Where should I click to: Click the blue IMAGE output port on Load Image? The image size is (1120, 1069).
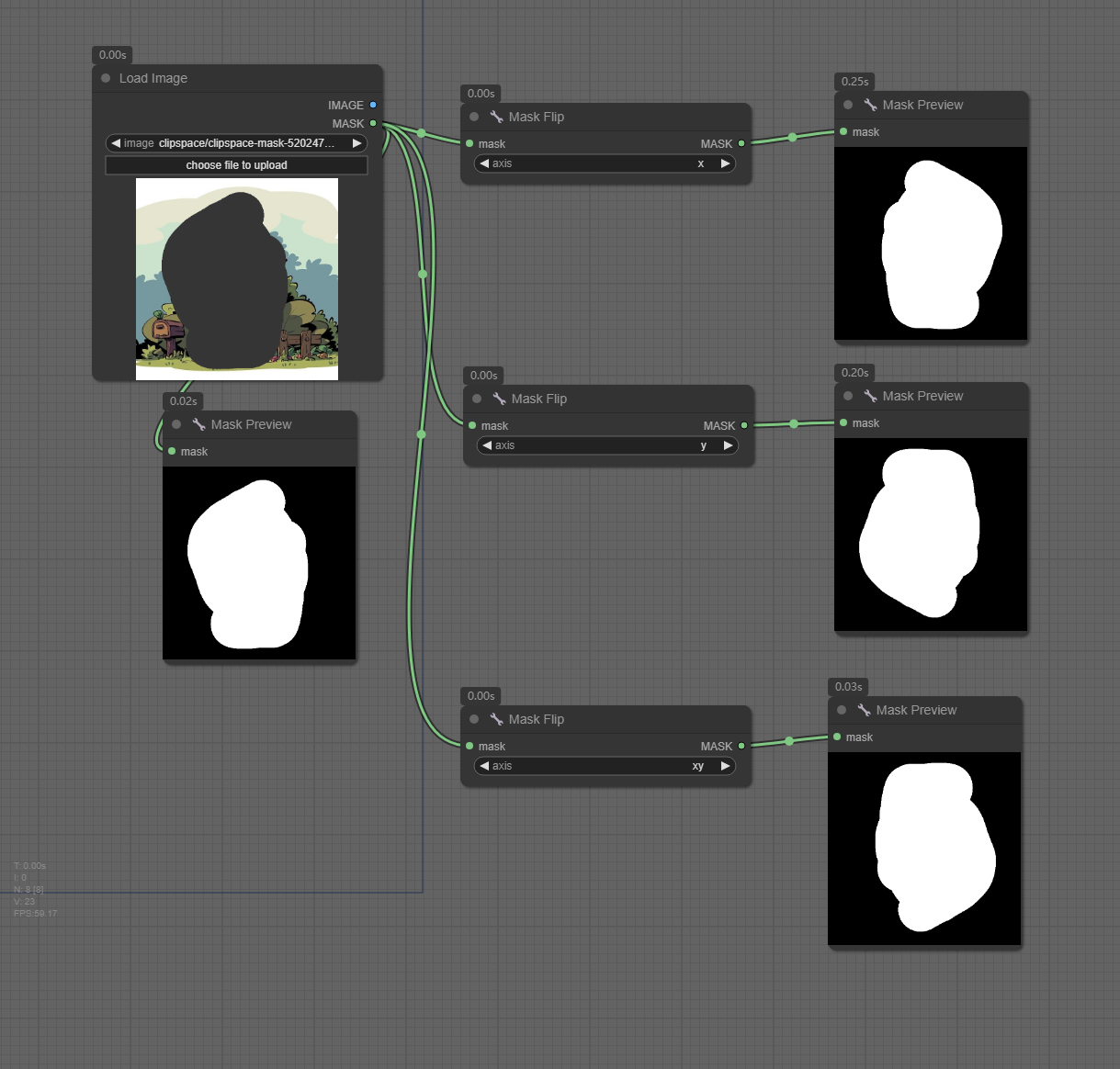(x=373, y=106)
